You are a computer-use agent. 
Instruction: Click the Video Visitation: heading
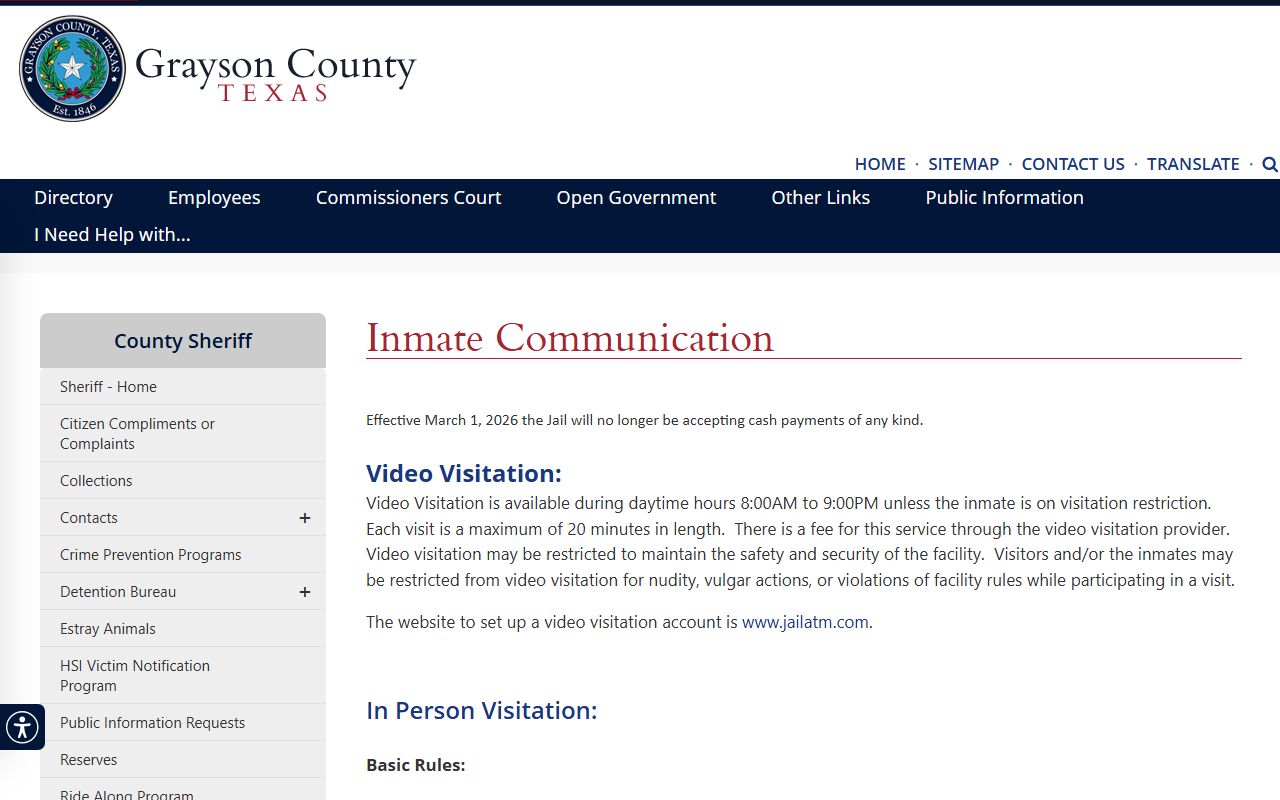[x=464, y=473]
